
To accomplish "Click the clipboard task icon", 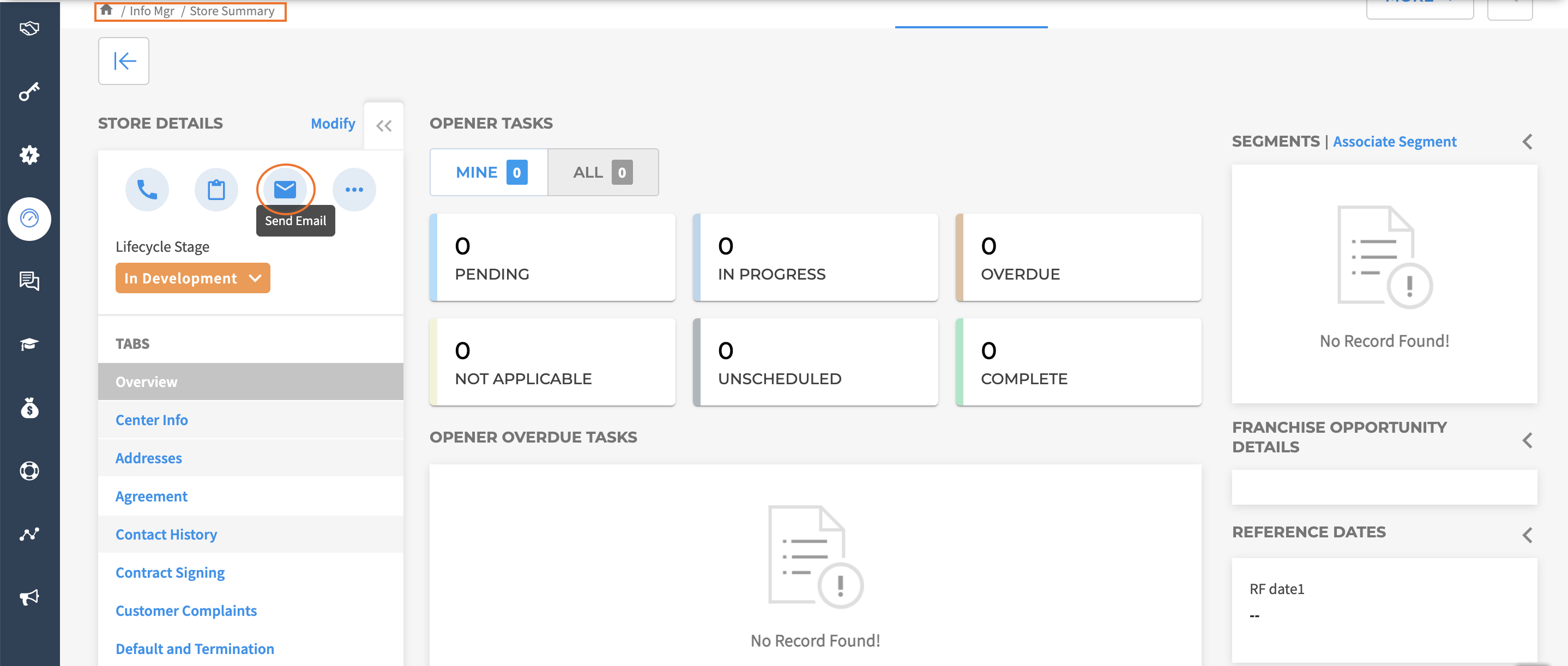I will [x=216, y=190].
